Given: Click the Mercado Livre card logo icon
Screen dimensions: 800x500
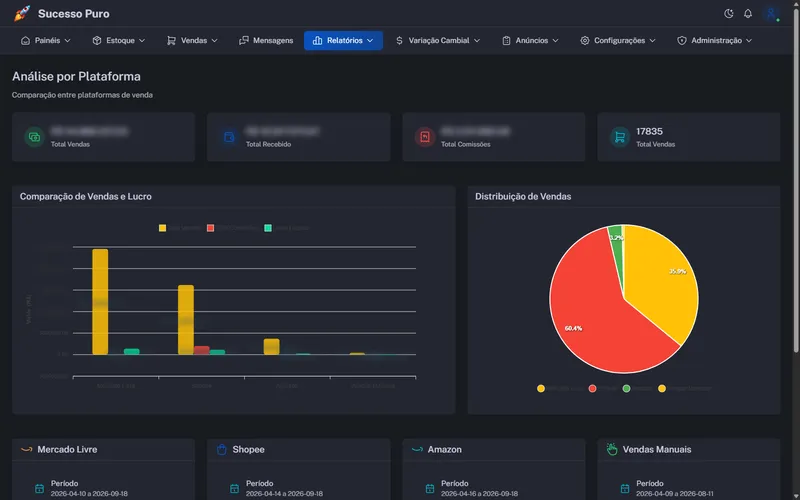Looking at the screenshot, I should point(27,449).
